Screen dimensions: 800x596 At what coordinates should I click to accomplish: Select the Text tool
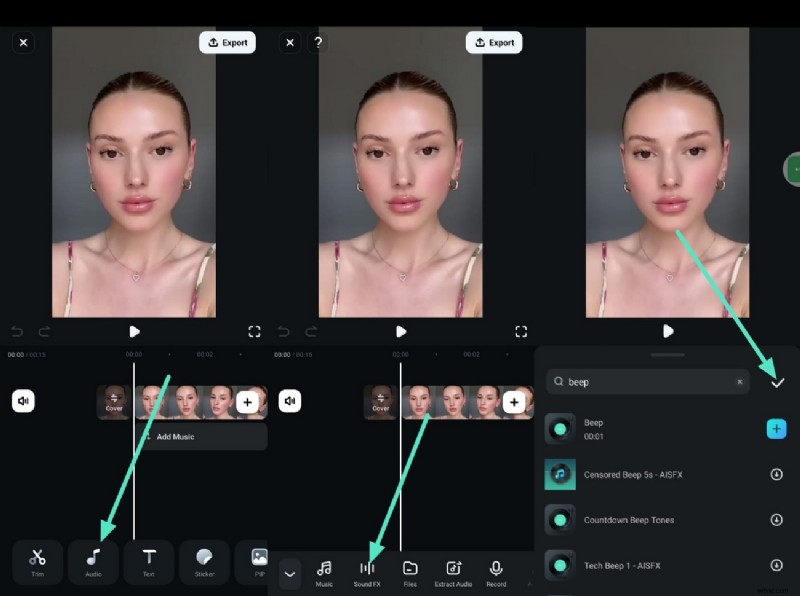[149, 562]
